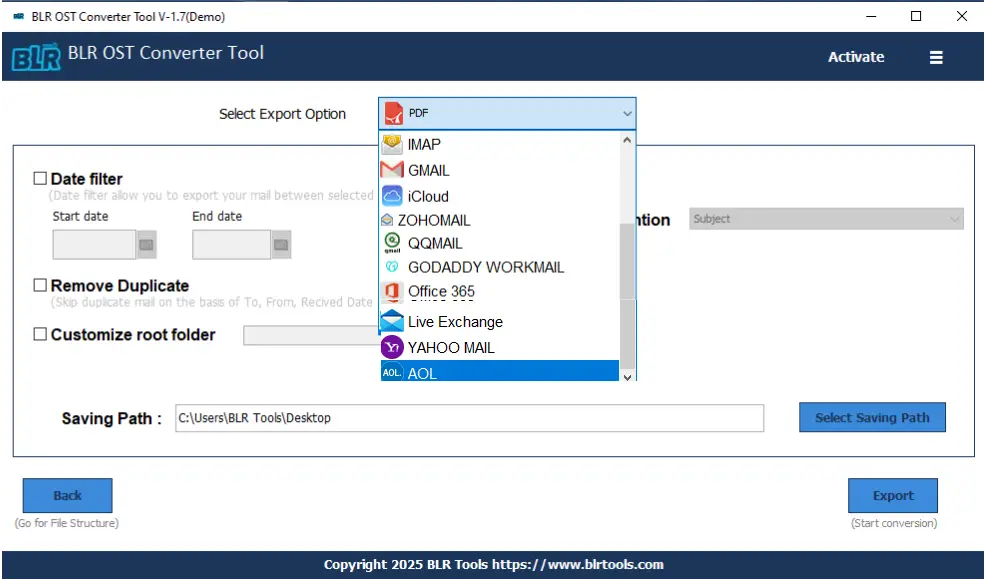Toggle the Remove Duplicate checkbox
This screenshot has height=579, width=985.
click(40, 286)
